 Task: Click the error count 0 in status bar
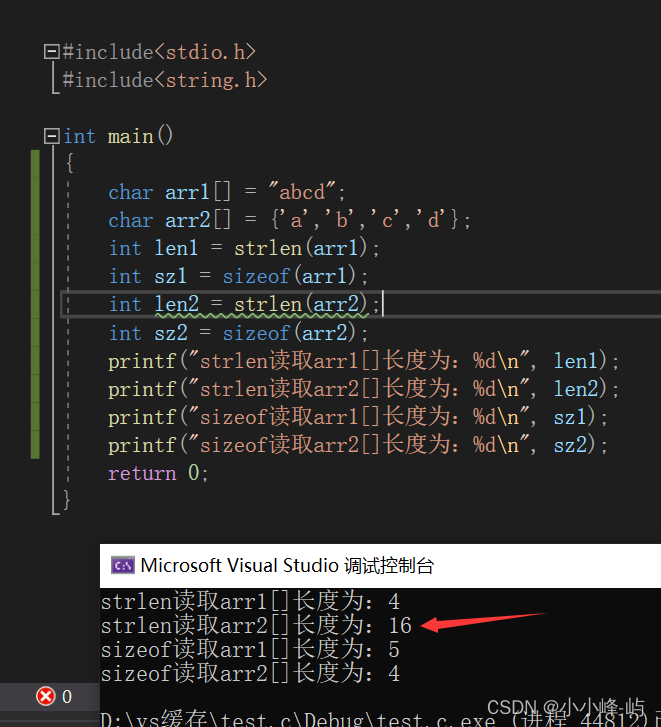click(67, 696)
